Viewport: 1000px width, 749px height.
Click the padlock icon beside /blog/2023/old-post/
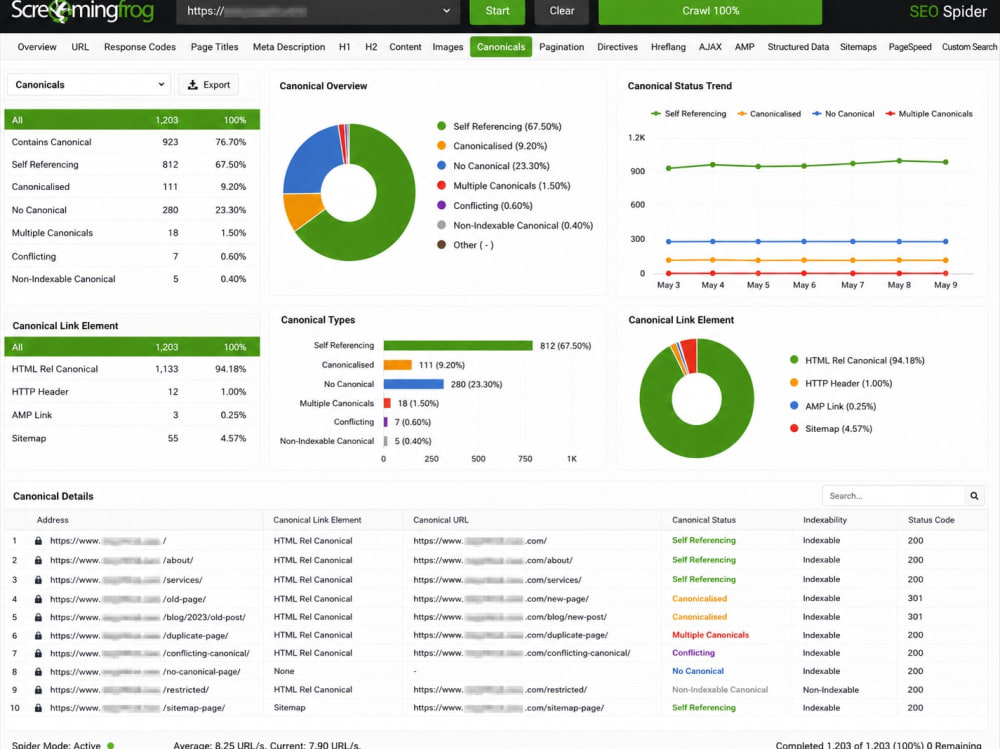tap(38, 617)
